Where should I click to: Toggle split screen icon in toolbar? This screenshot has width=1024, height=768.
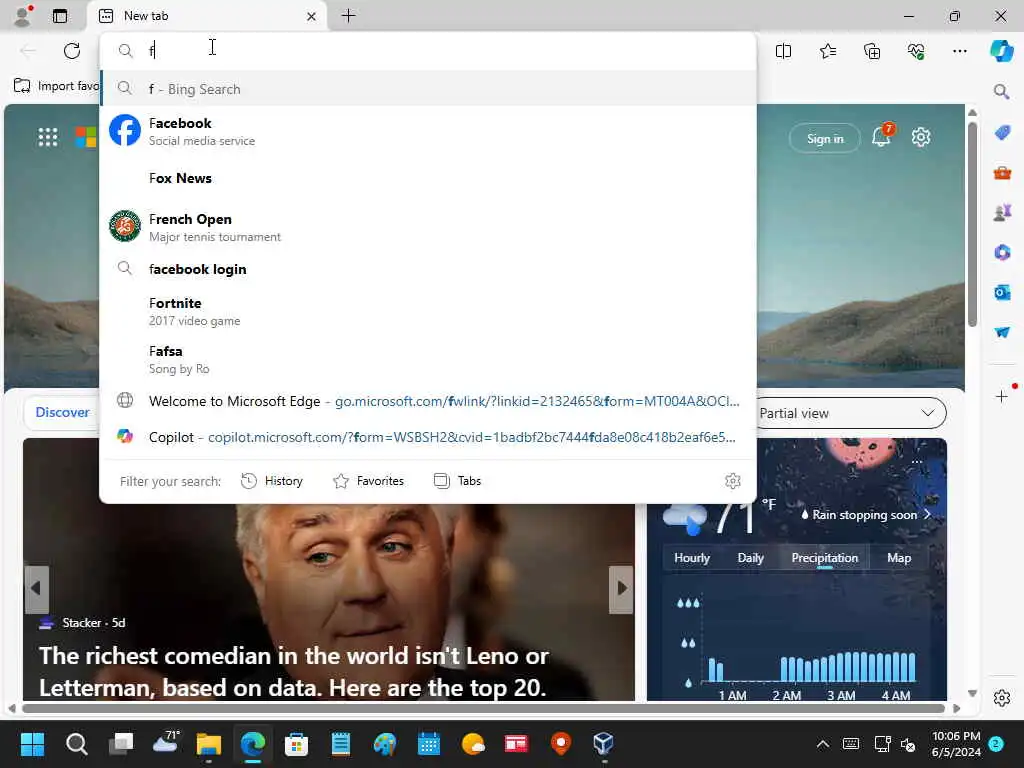[x=784, y=51]
